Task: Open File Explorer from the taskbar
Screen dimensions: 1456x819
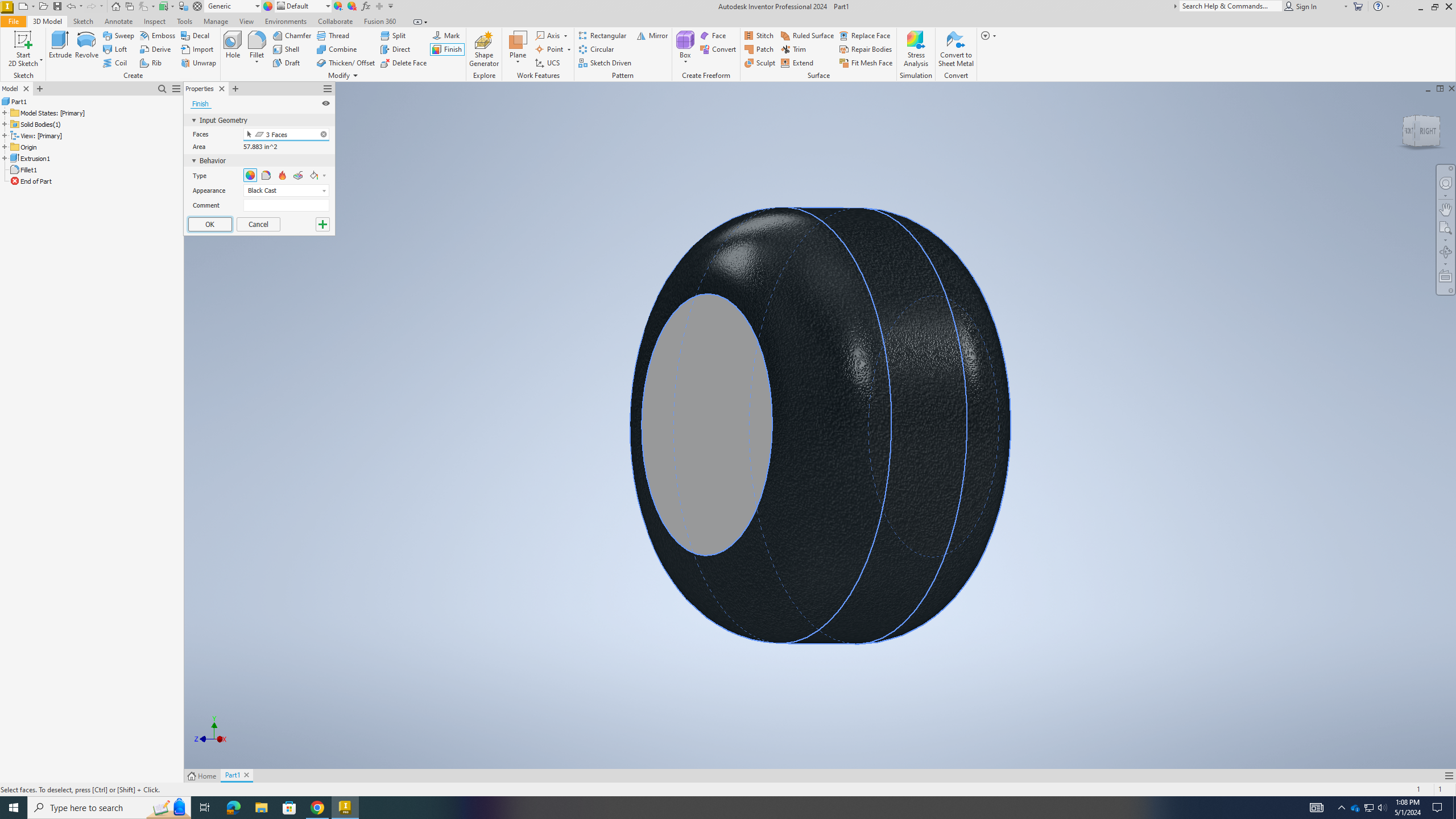Action: (x=261, y=808)
